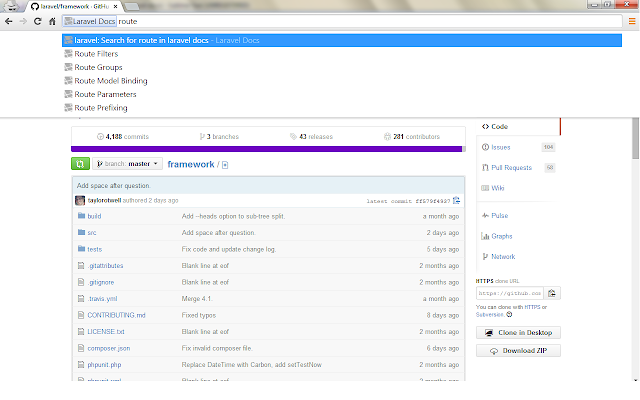Open the Network page
640x400 pixels.
tap(503, 256)
